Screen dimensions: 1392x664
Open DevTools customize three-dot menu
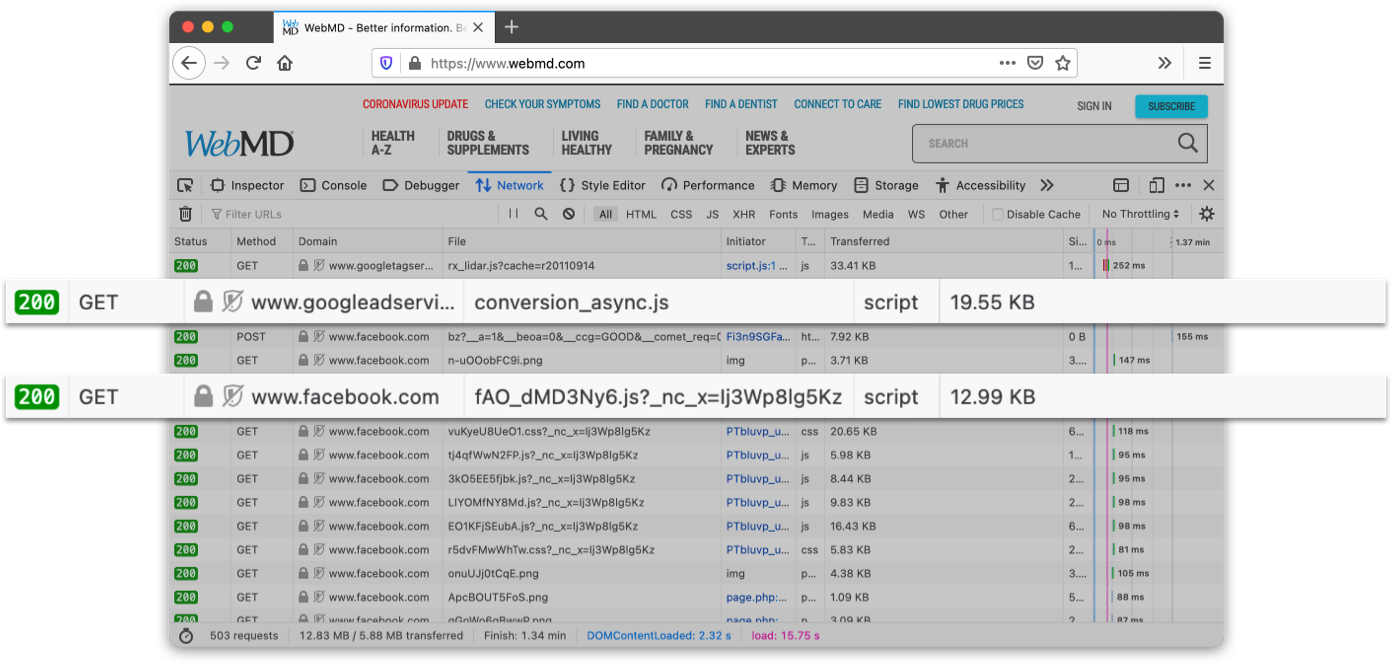coord(1183,185)
